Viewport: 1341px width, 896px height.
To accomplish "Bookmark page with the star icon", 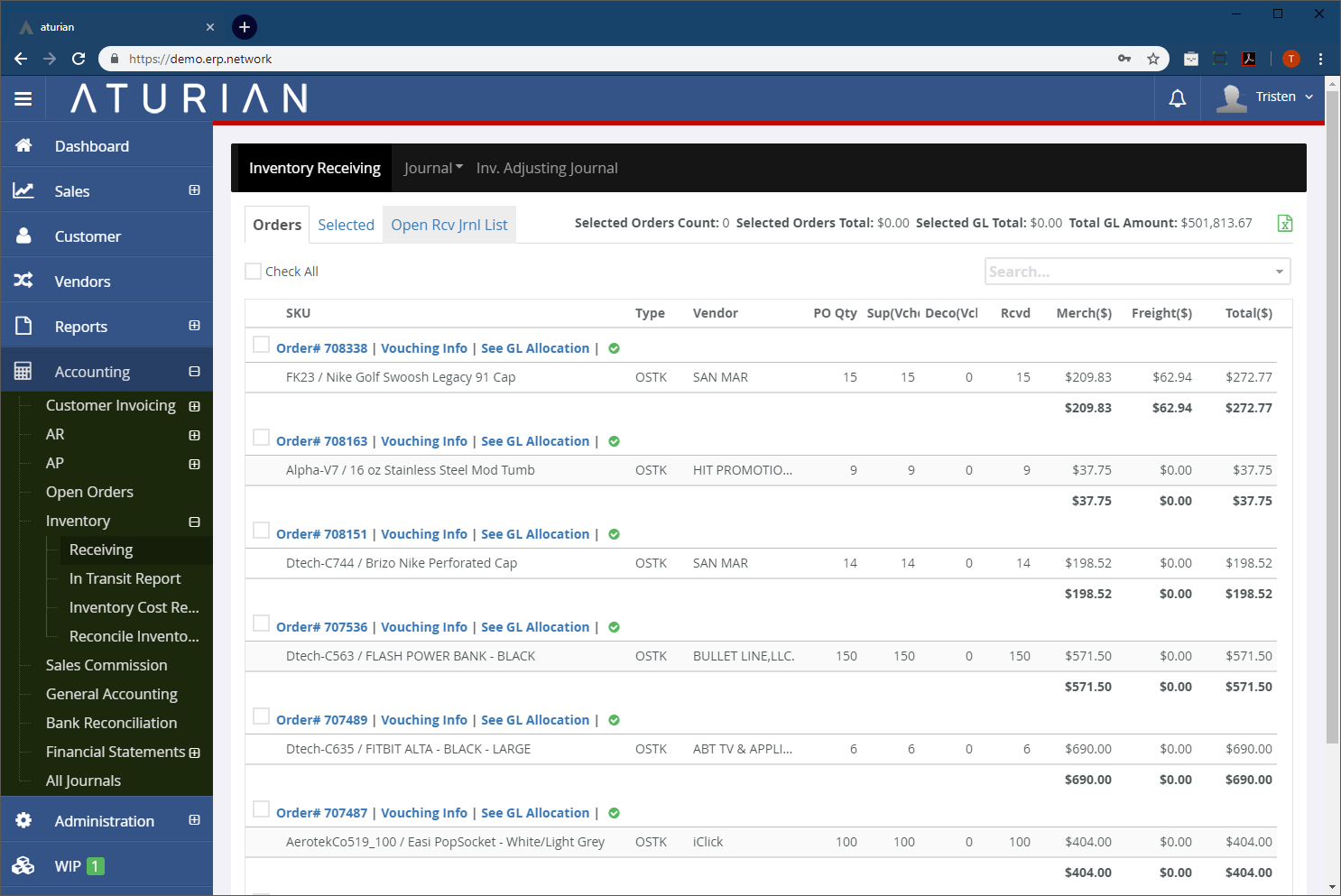I will 1152,59.
